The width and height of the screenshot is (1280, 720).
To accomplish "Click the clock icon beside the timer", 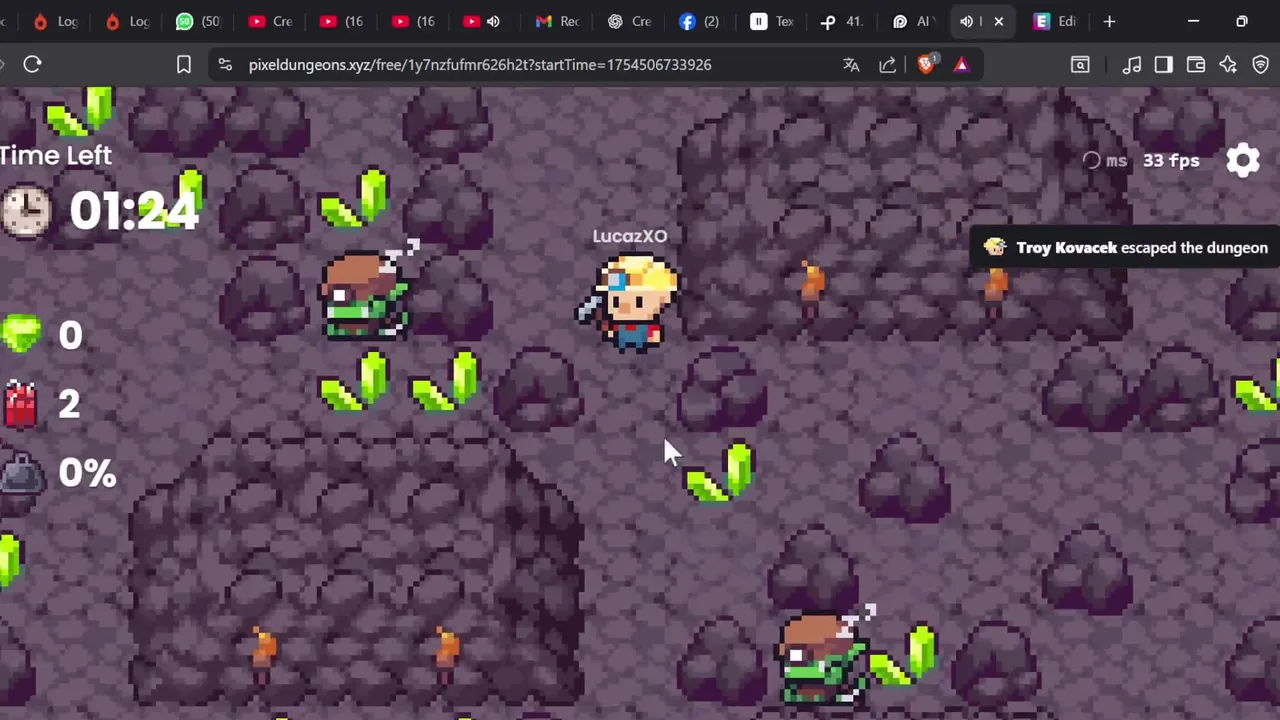I will click(x=25, y=211).
